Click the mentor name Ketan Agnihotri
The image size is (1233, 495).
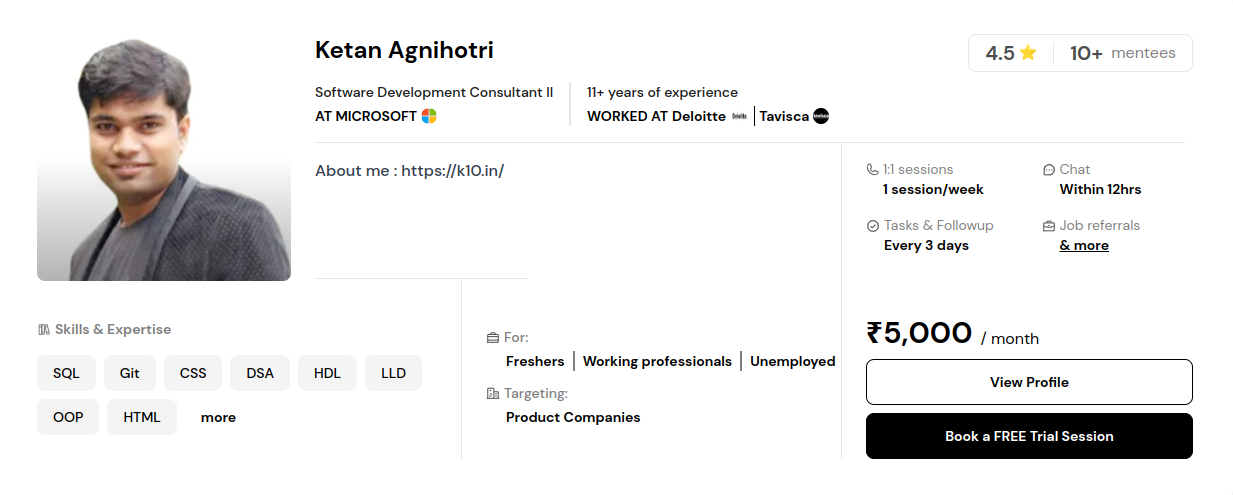404,50
